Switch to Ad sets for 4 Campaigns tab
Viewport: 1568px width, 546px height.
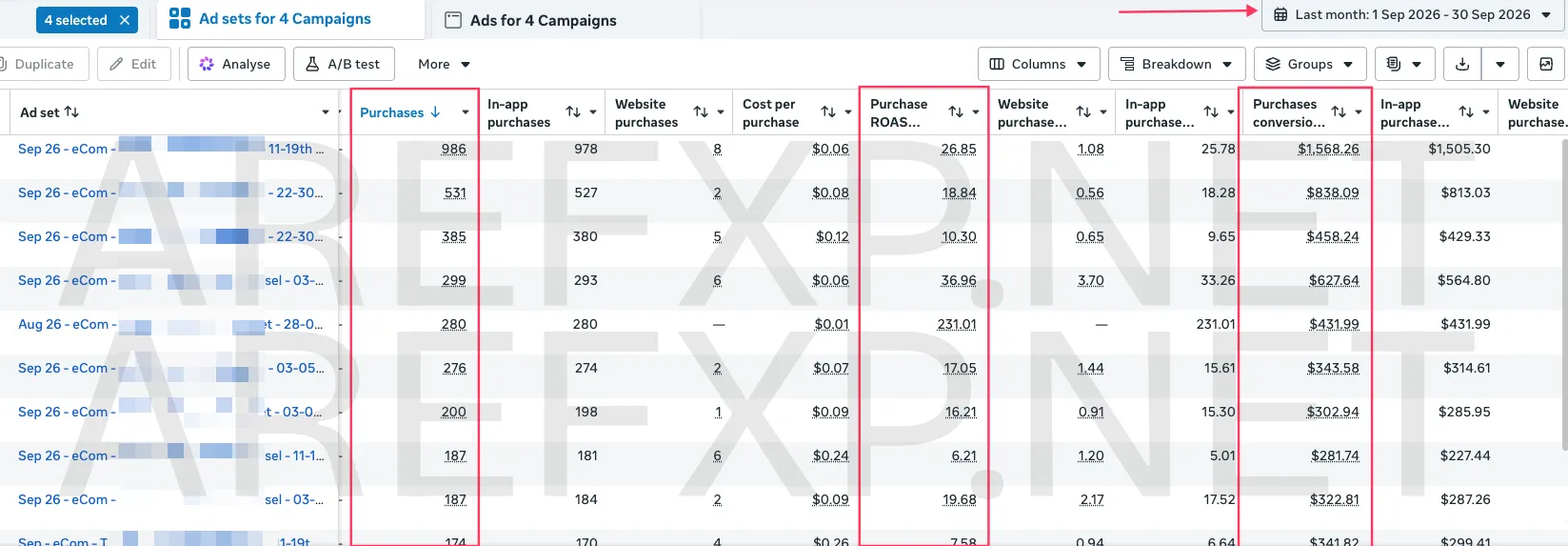pyautogui.click(x=270, y=19)
